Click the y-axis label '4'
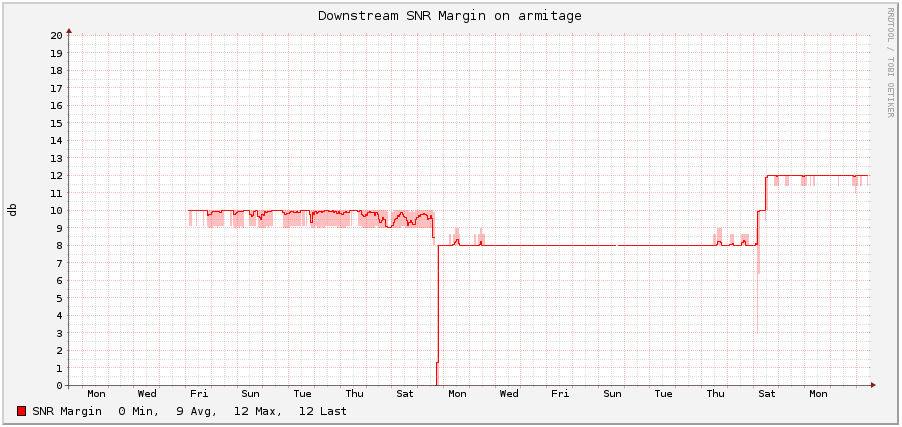Screen dimensions: 902x427 (x=59, y=315)
